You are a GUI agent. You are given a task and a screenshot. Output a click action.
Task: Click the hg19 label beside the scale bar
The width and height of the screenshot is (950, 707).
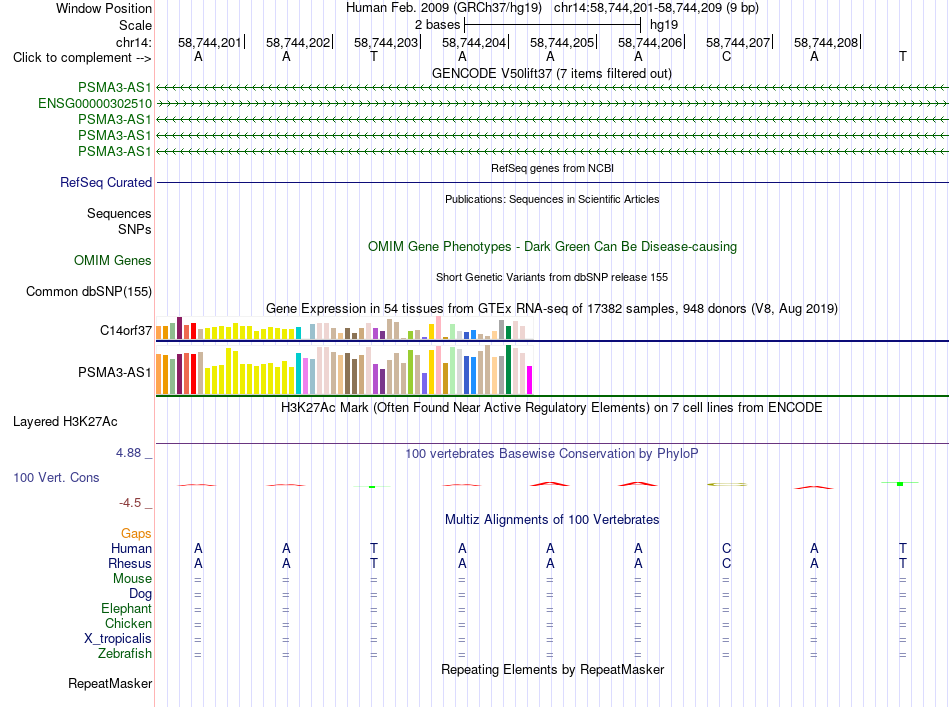pos(664,25)
